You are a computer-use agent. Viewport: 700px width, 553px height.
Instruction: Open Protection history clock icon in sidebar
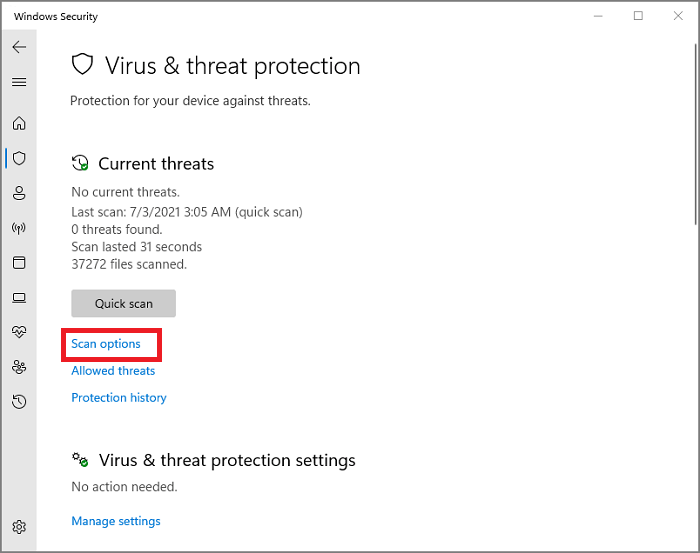pos(19,402)
